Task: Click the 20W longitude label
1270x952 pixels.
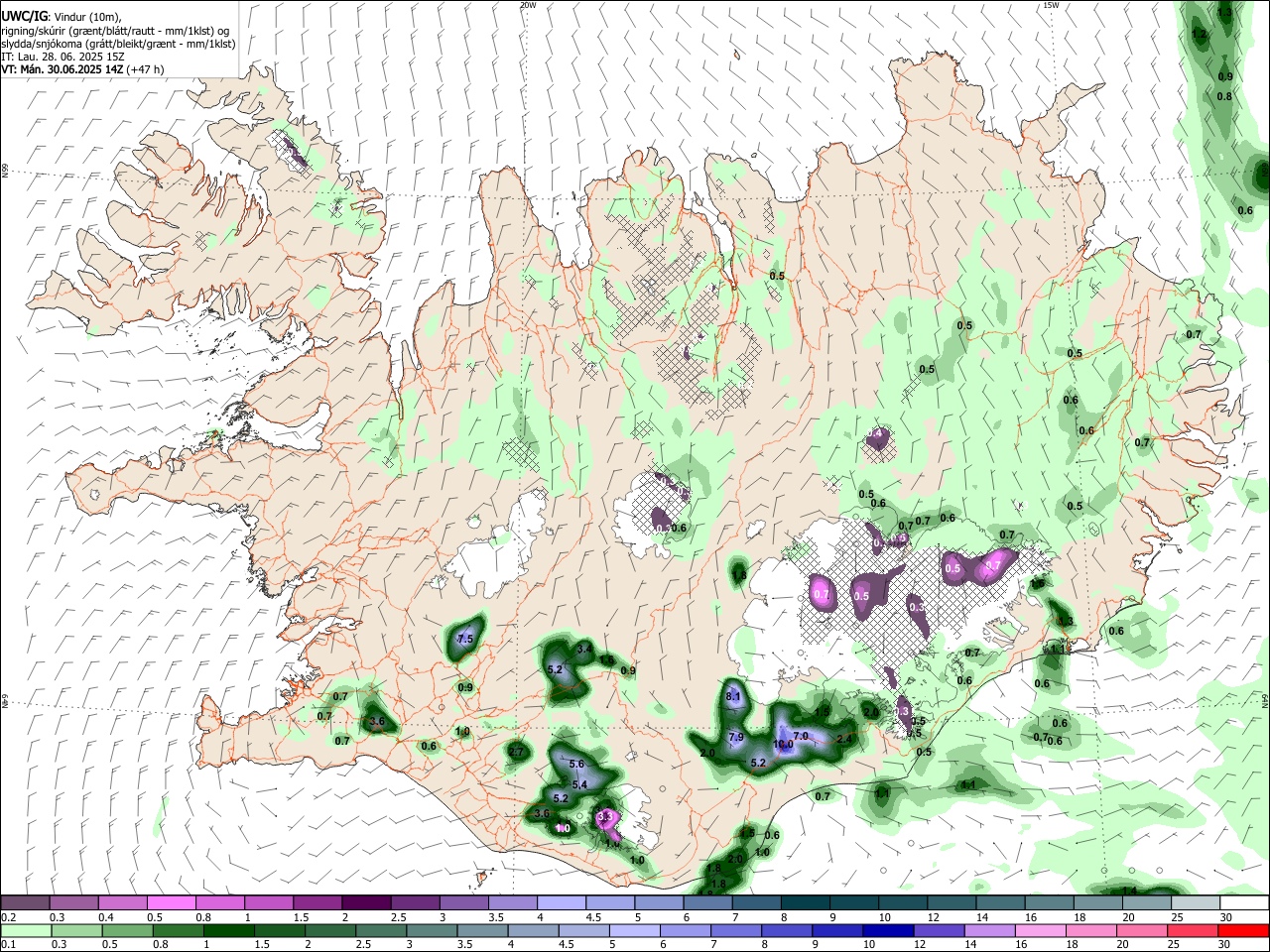Action: coord(529,5)
